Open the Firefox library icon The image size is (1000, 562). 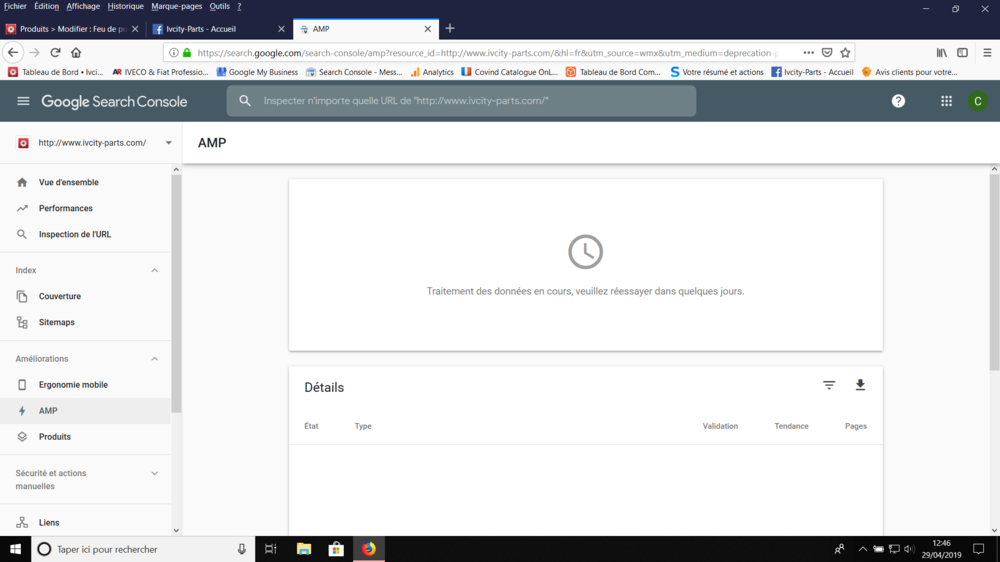(941, 52)
